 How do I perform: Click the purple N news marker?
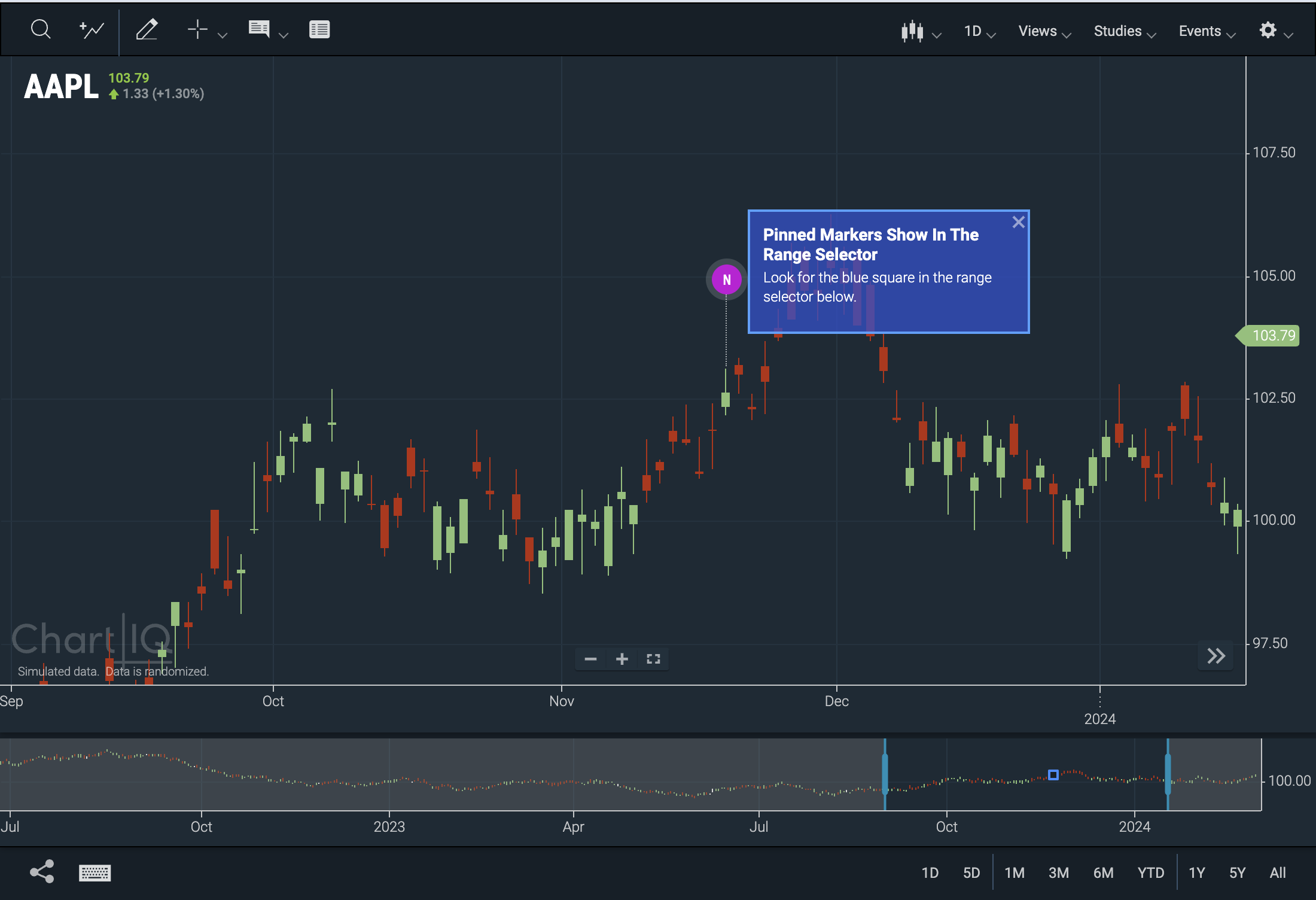pos(727,279)
